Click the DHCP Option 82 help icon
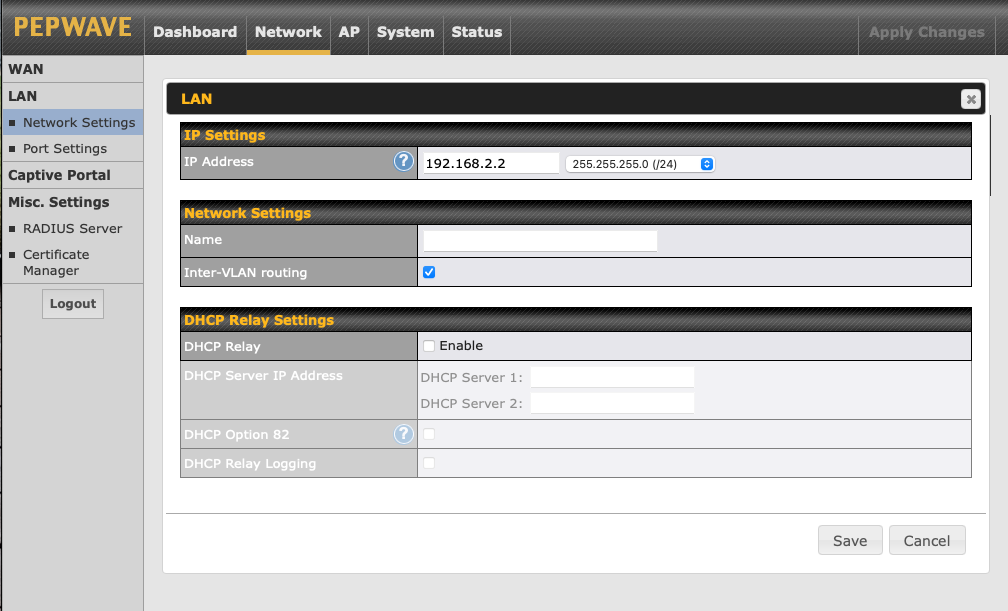This screenshot has height=611, width=1008. tap(403, 434)
